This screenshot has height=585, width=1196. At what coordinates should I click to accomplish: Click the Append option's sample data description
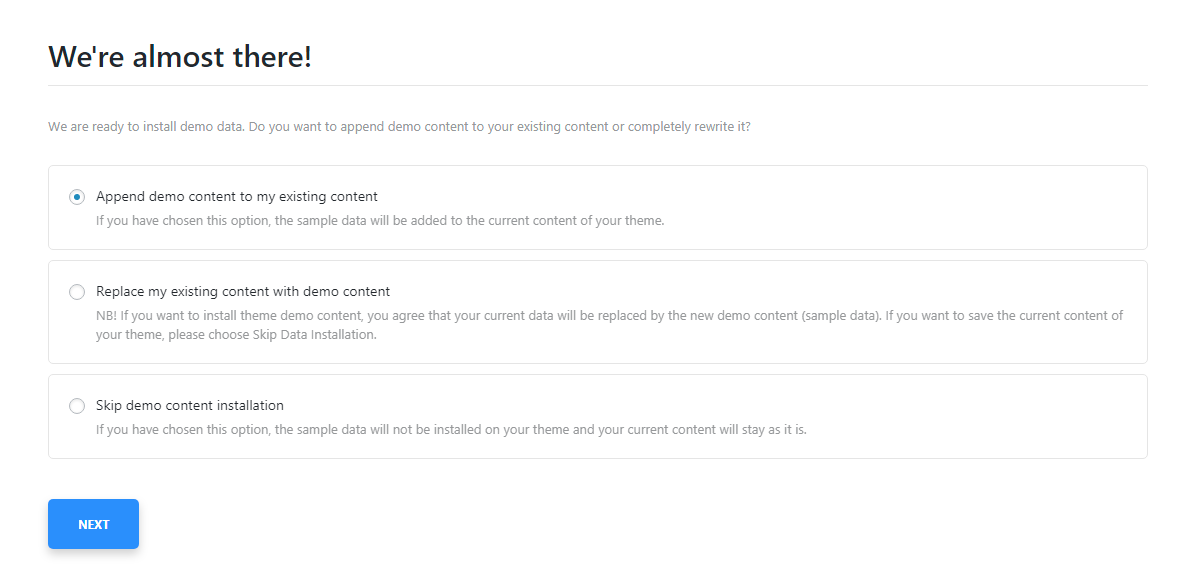point(380,221)
